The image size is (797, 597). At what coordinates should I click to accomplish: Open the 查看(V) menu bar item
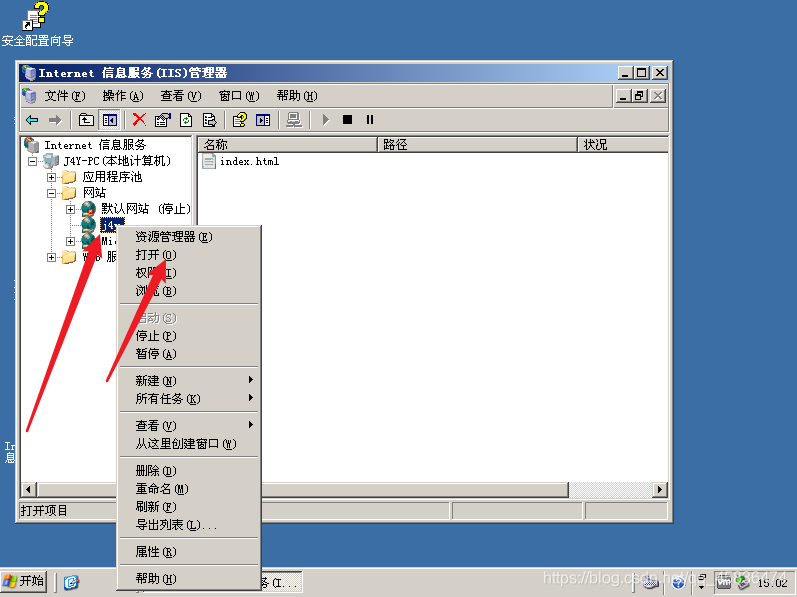[181, 96]
